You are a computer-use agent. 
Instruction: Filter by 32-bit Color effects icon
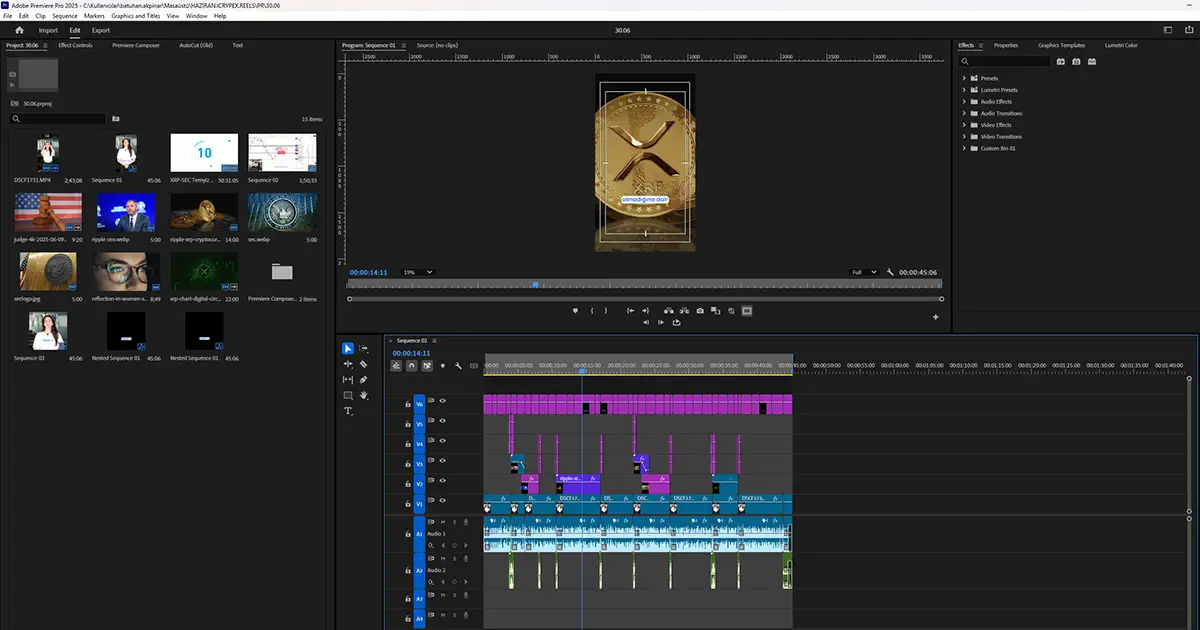[x=1077, y=62]
